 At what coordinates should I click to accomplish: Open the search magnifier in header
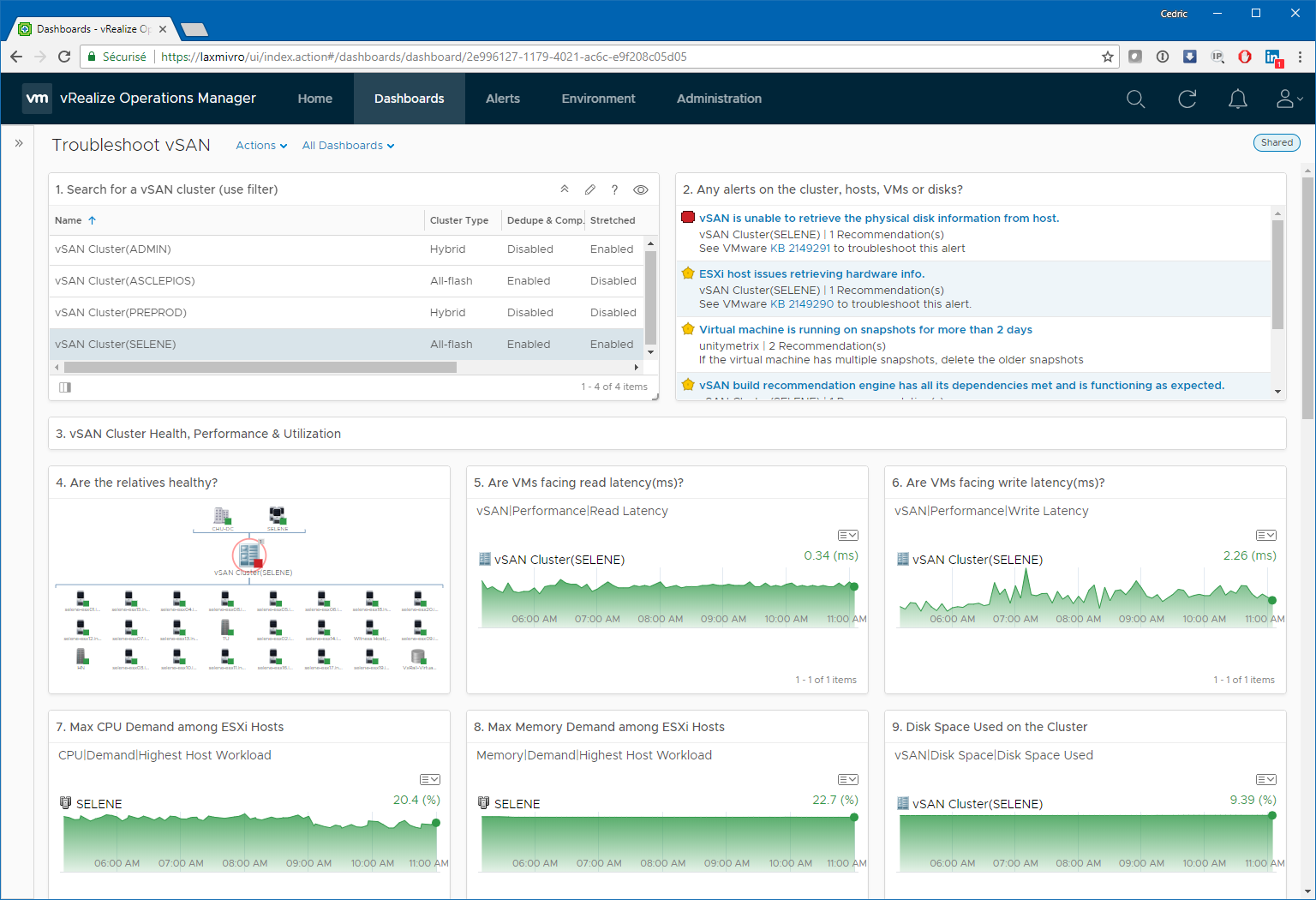coord(1135,99)
